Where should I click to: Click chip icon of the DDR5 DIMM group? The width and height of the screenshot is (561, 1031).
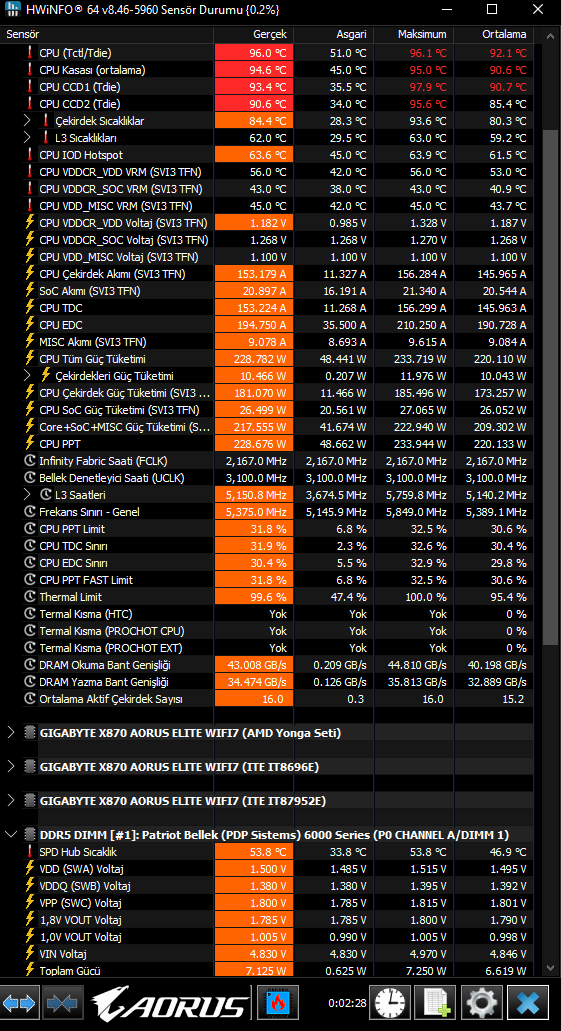[30, 835]
